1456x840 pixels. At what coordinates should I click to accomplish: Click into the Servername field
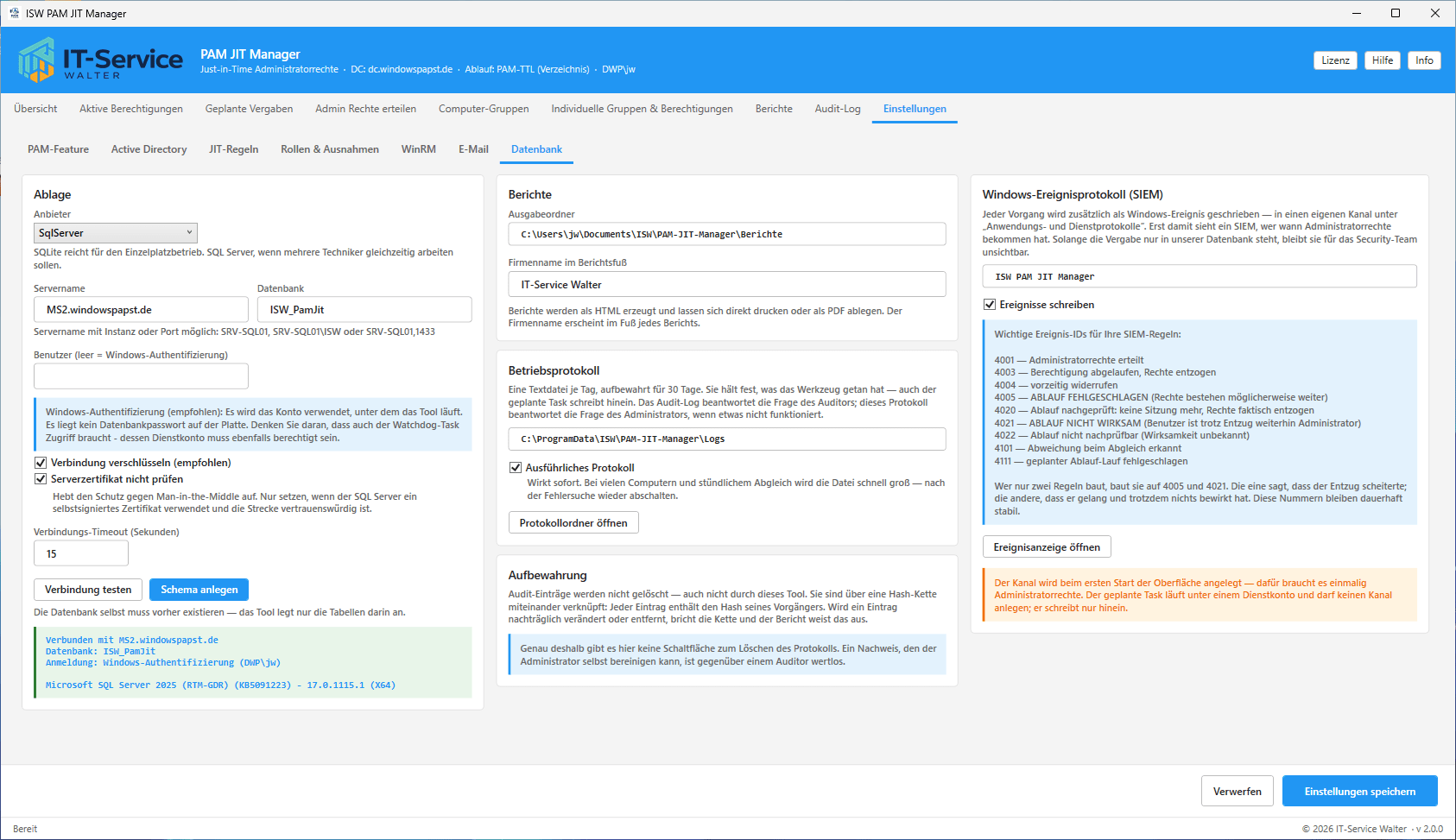141,310
